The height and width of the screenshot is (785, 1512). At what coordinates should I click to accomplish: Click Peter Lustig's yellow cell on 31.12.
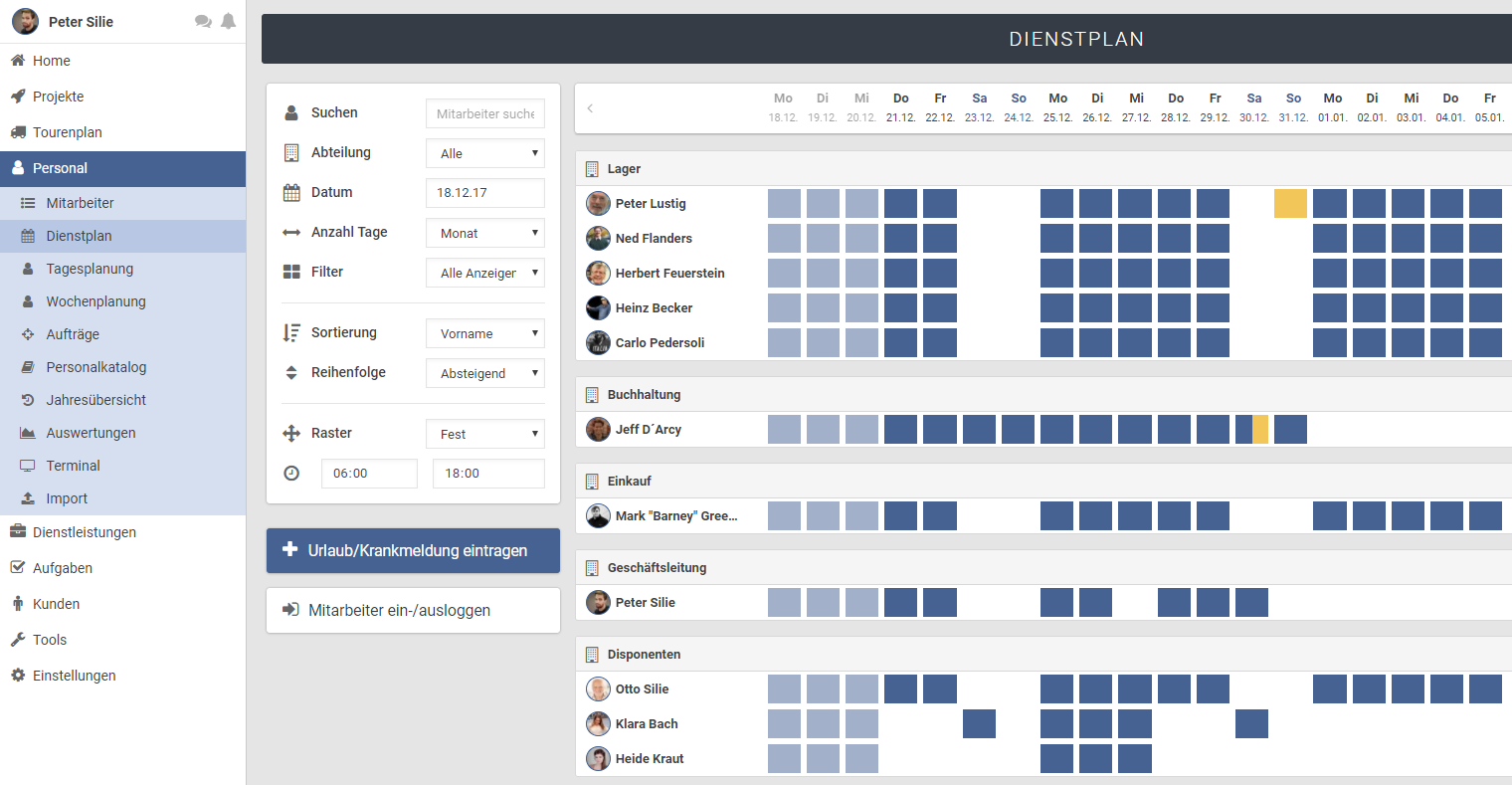click(1290, 203)
